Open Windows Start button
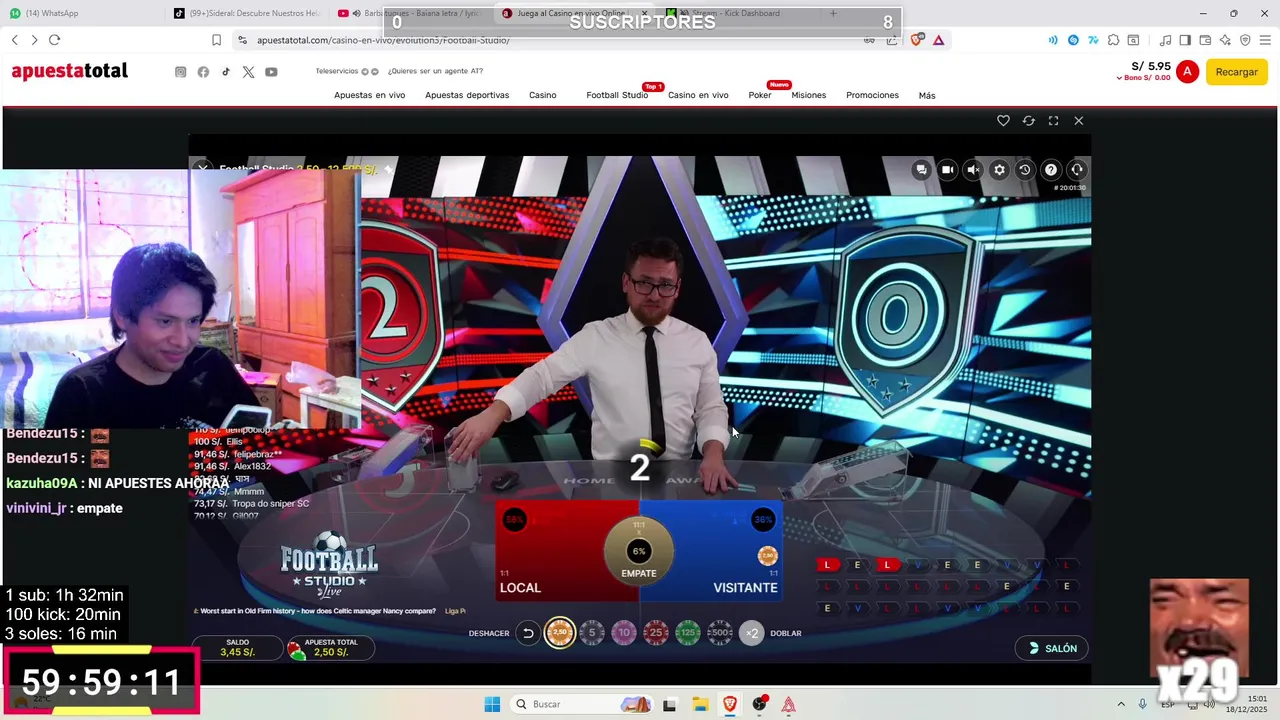This screenshot has width=1280, height=720. point(492,704)
